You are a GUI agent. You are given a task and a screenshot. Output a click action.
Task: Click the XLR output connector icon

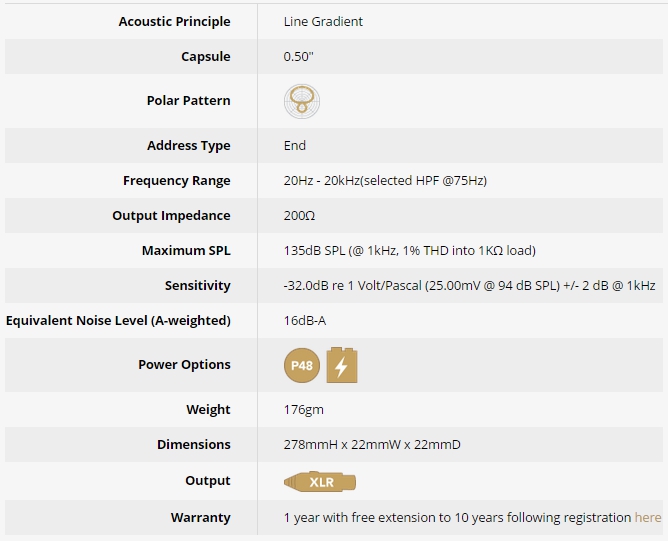(x=320, y=482)
